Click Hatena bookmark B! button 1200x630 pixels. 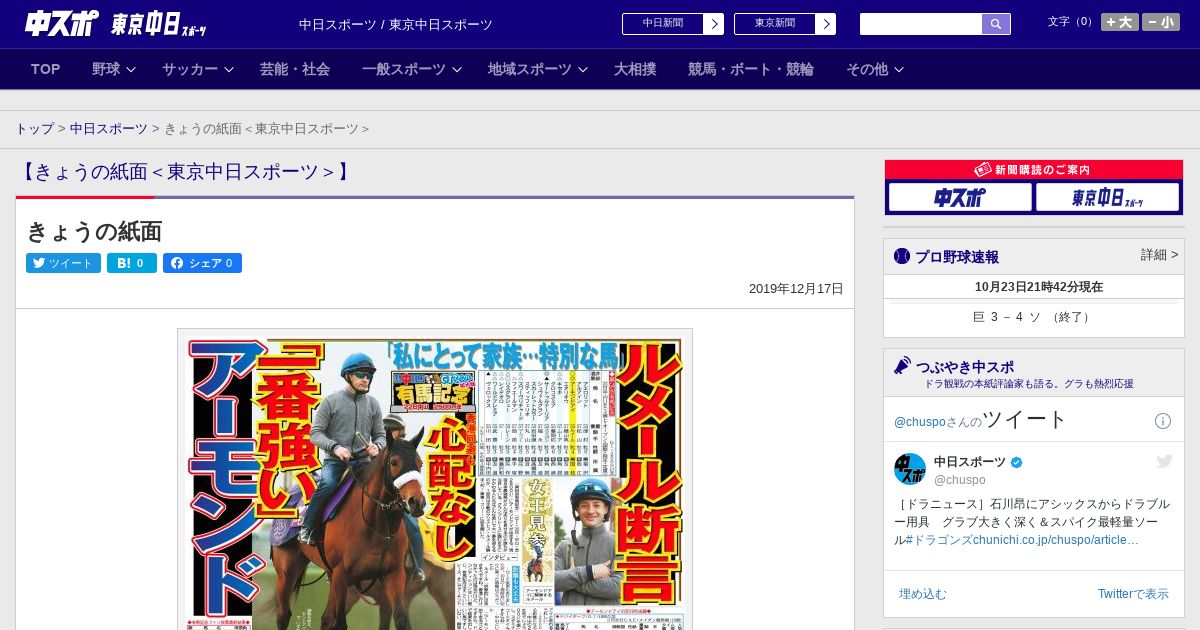point(132,263)
